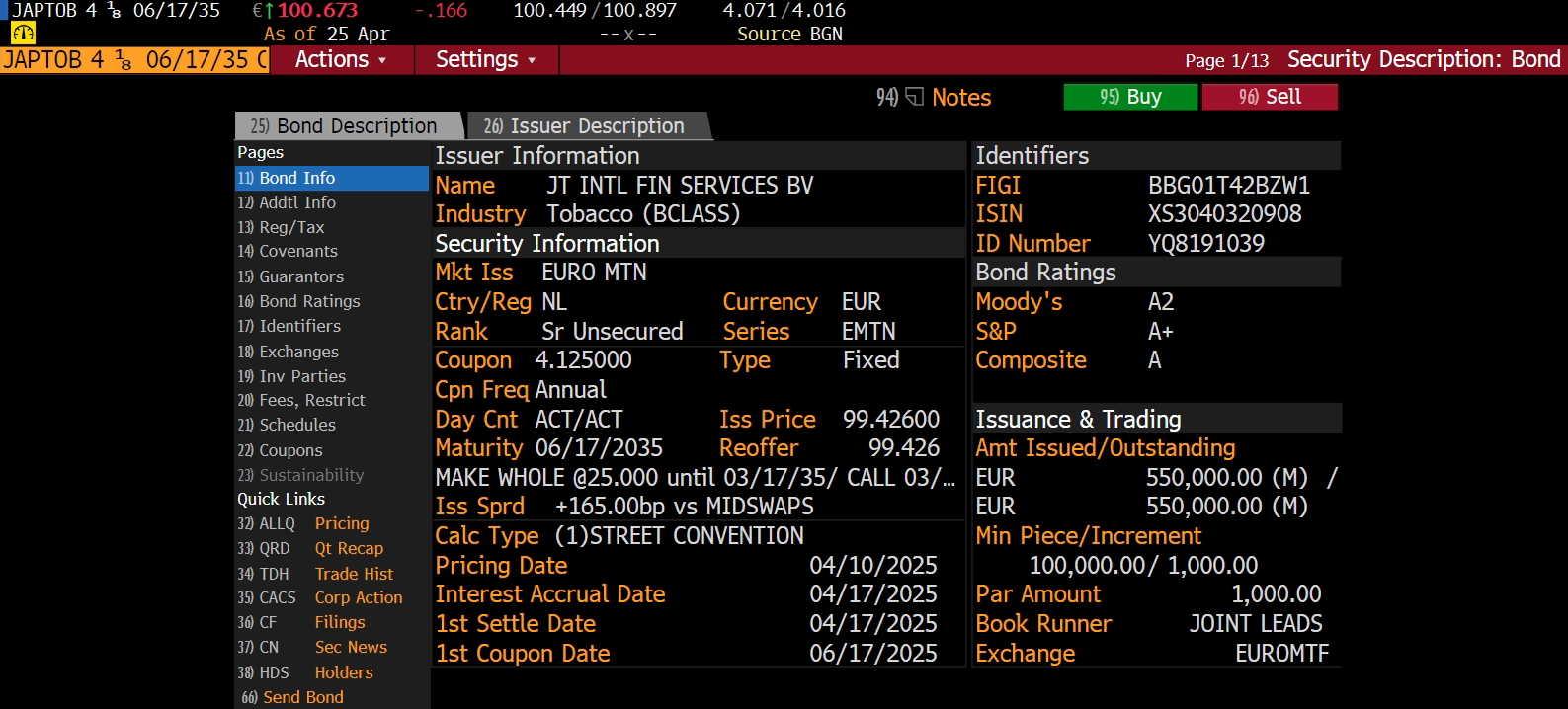Screen dimensions: 1568x709
Task: Click the 1st Coupon Date 06/17/2025
Action: [873, 654]
